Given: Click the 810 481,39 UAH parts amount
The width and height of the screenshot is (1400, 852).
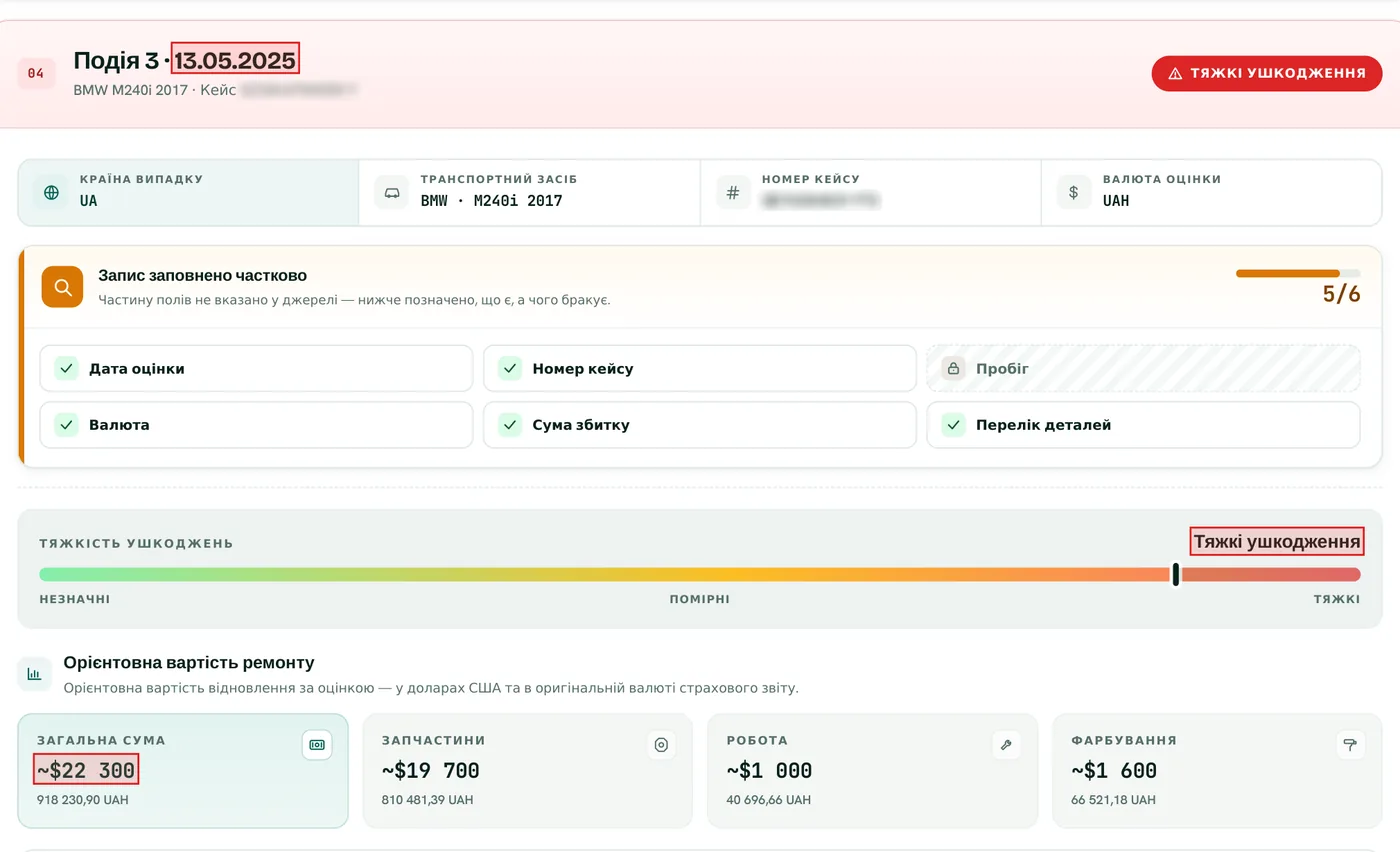Looking at the screenshot, I should 428,800.
